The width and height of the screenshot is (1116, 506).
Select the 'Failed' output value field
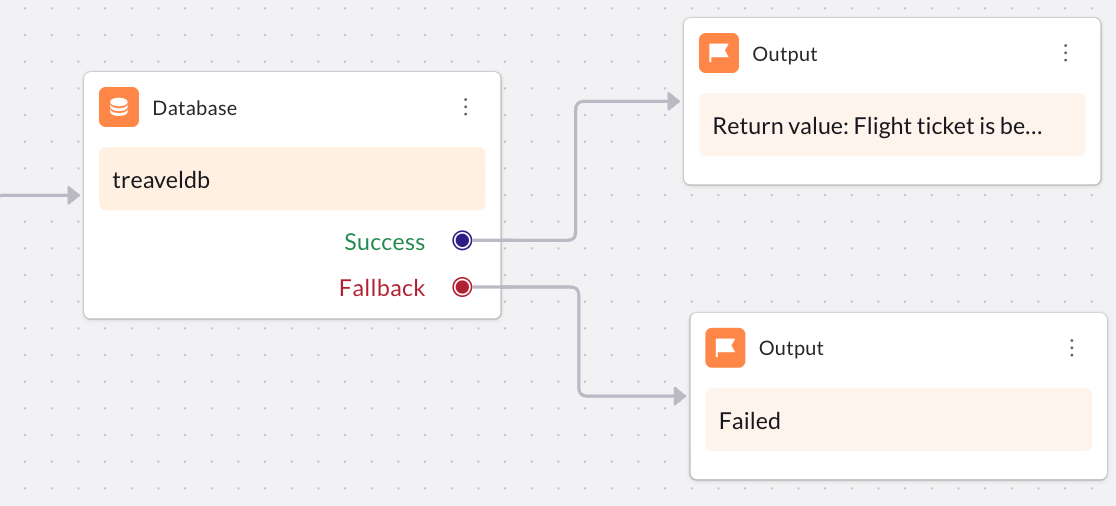(898, 420)
